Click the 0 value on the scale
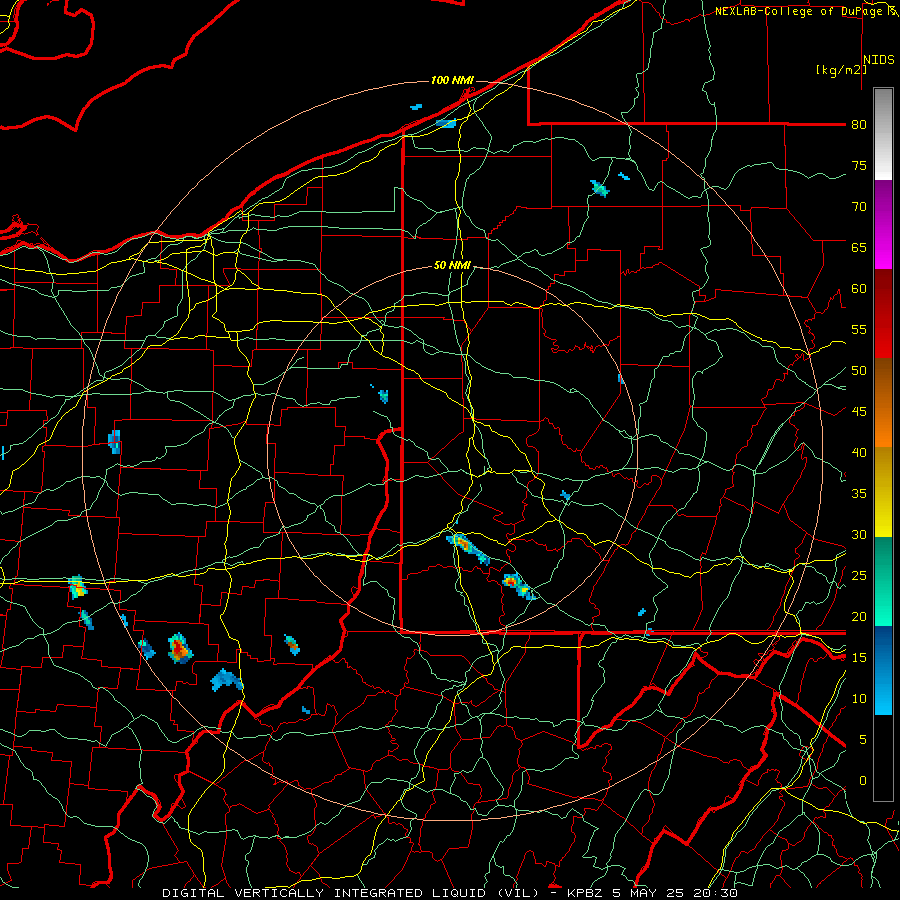Screen dimensions: 900x900 (863, 781)
